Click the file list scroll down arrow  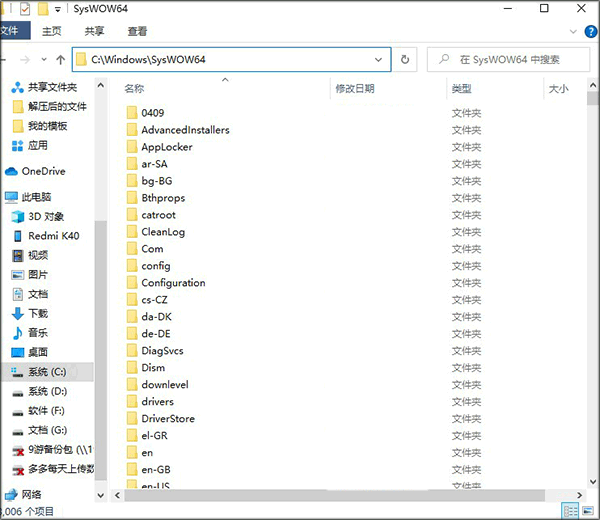[593, 482]
